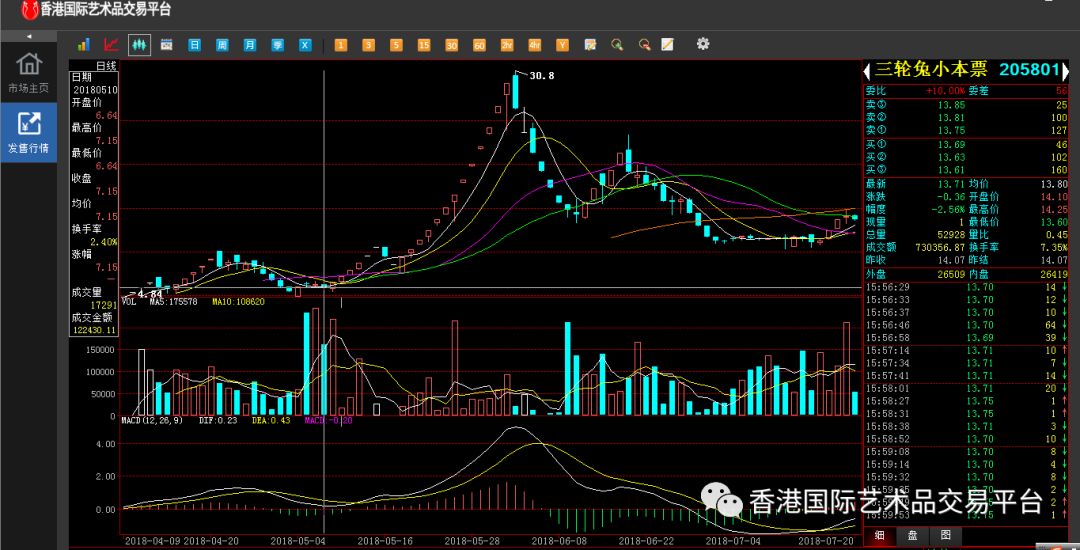This screenshot has height=550, width=1080.
Task: Click the trade row at 15:57:14
Action: point(966,350)
